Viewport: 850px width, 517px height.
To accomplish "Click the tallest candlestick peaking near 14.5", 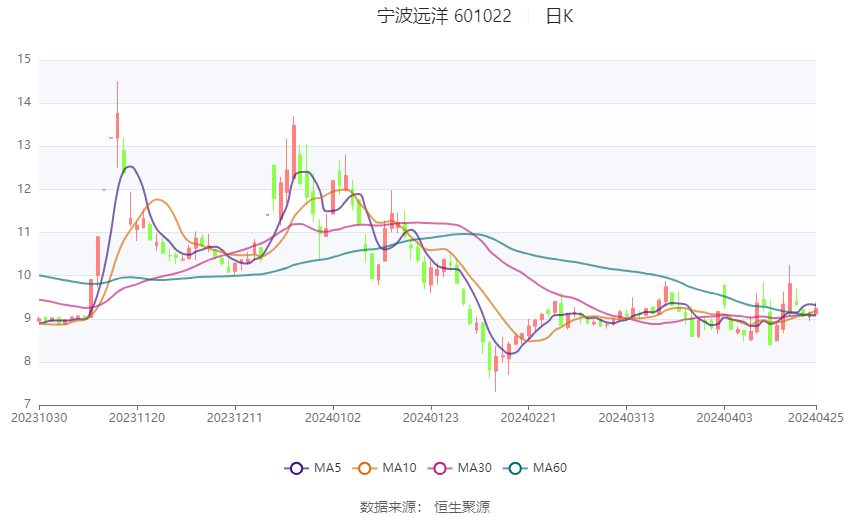I will (117, 125).
